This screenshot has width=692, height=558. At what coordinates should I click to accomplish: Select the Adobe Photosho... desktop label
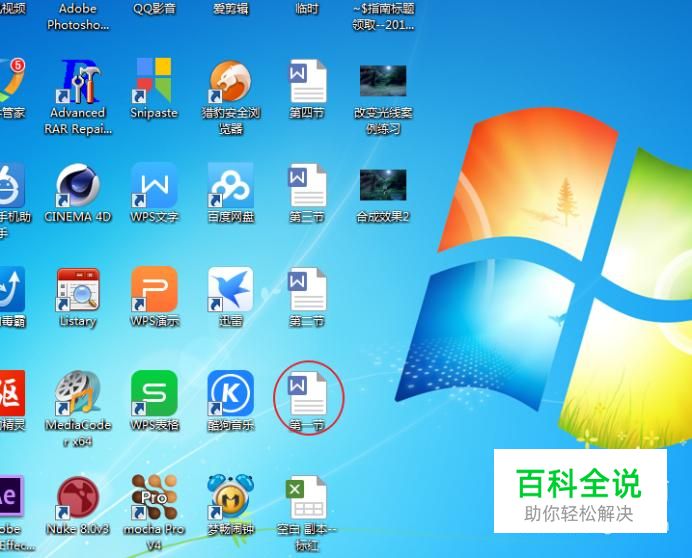pos(78,17)
